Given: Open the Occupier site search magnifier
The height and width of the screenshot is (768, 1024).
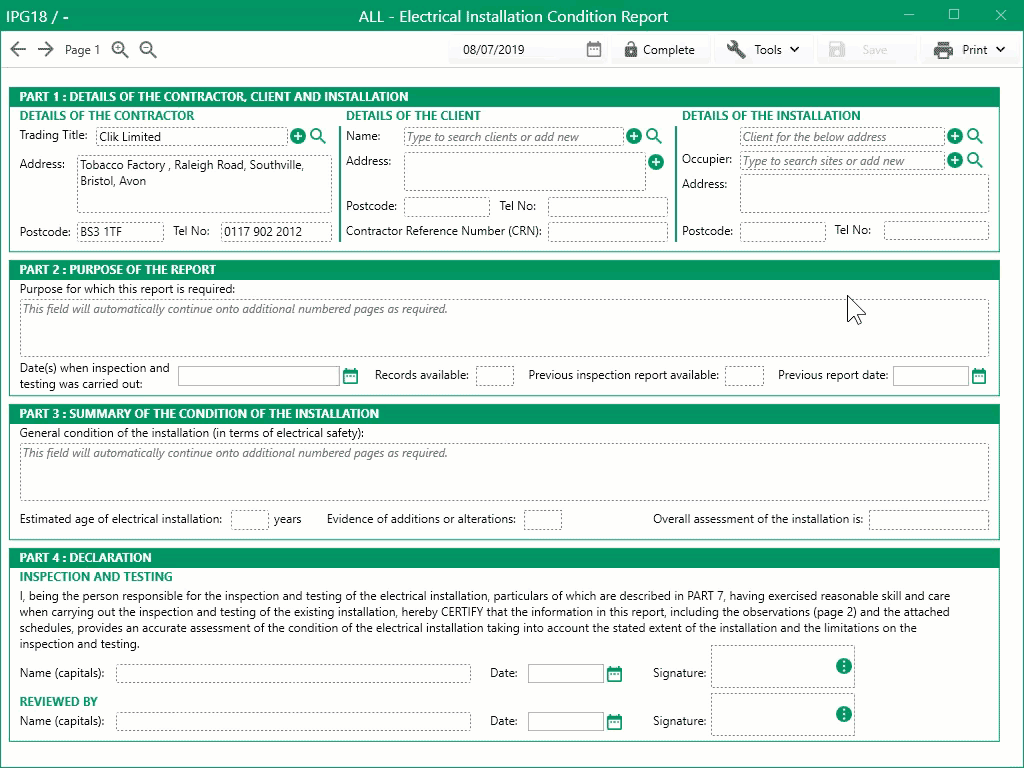Looking at the screenshot, I should click(975, 160).
